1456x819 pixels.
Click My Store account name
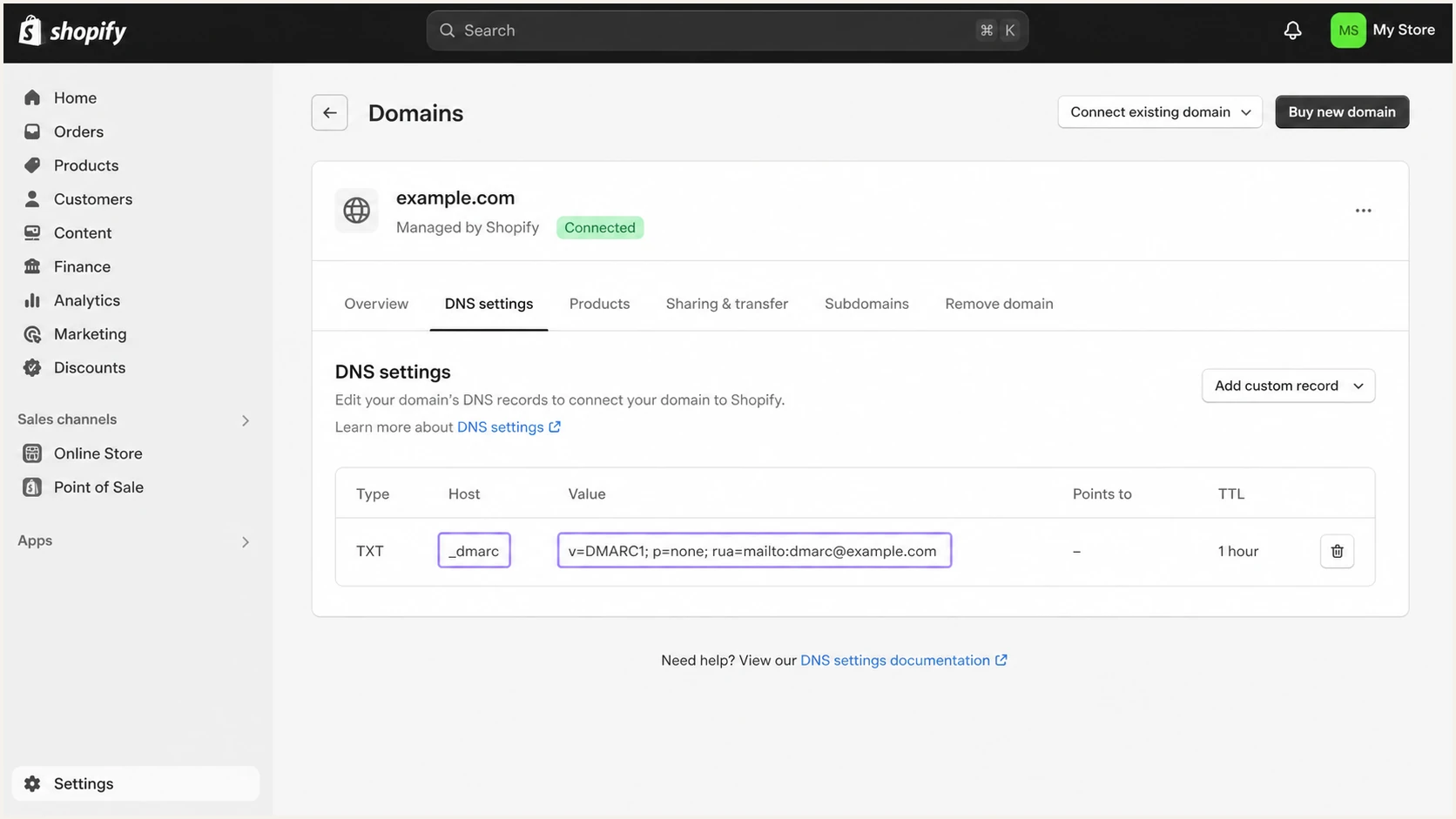(x=1404, y=30)
